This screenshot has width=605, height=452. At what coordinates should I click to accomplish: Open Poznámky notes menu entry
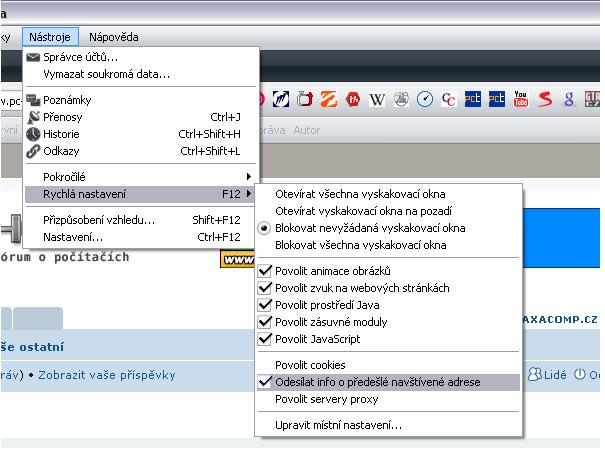point(65,100)
